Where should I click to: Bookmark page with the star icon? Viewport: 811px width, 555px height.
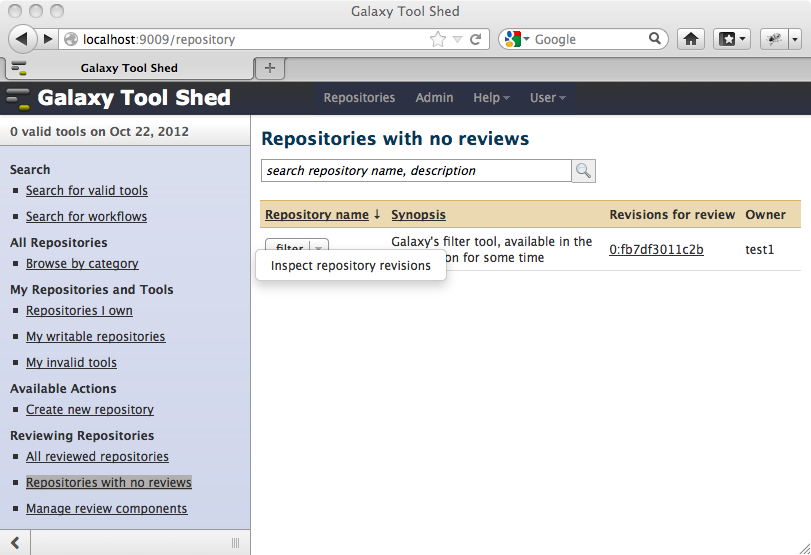tap(438, 39)
